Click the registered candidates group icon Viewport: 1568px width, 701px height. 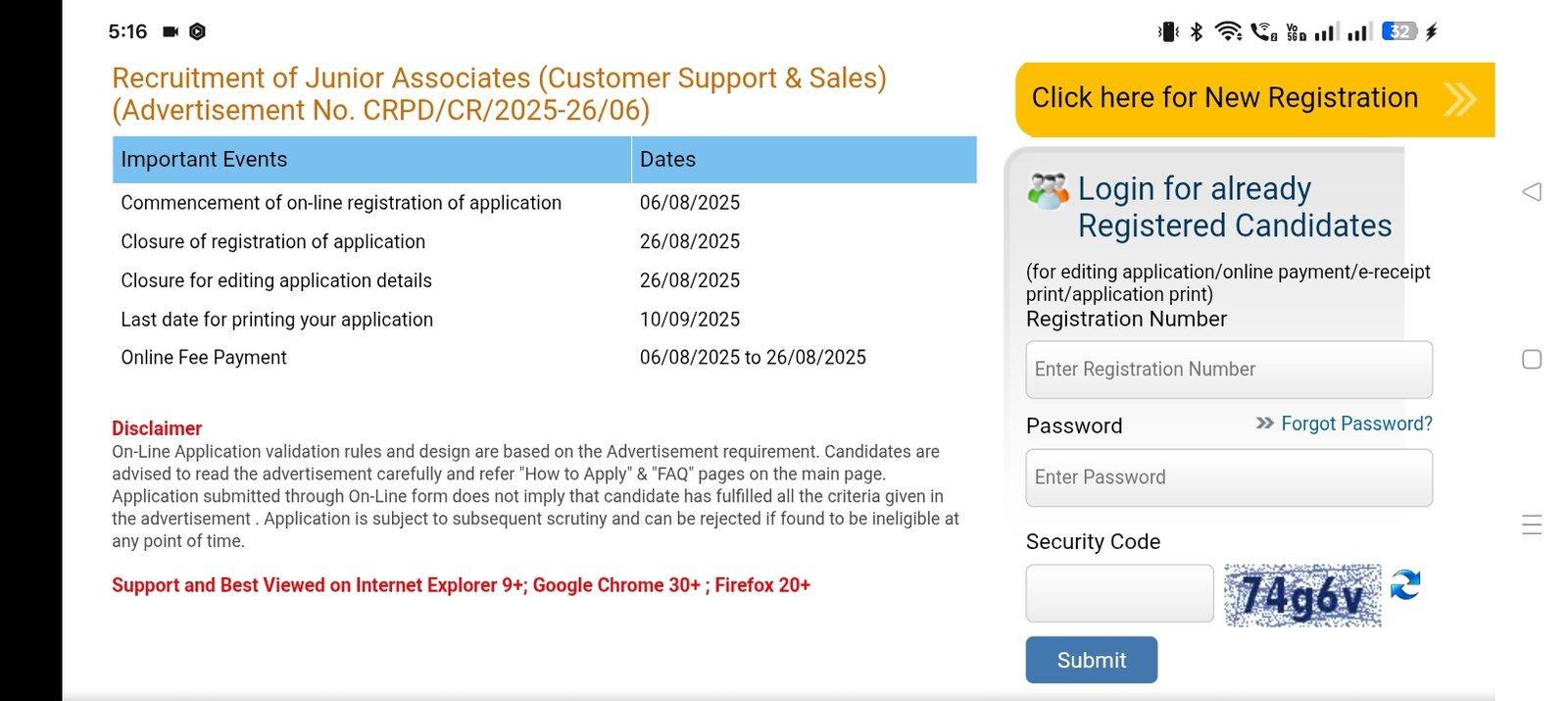[1048, 191]
